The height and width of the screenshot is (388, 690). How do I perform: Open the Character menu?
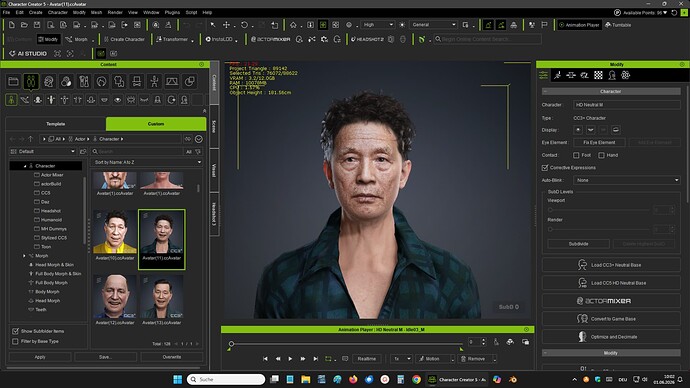[58, 12]
